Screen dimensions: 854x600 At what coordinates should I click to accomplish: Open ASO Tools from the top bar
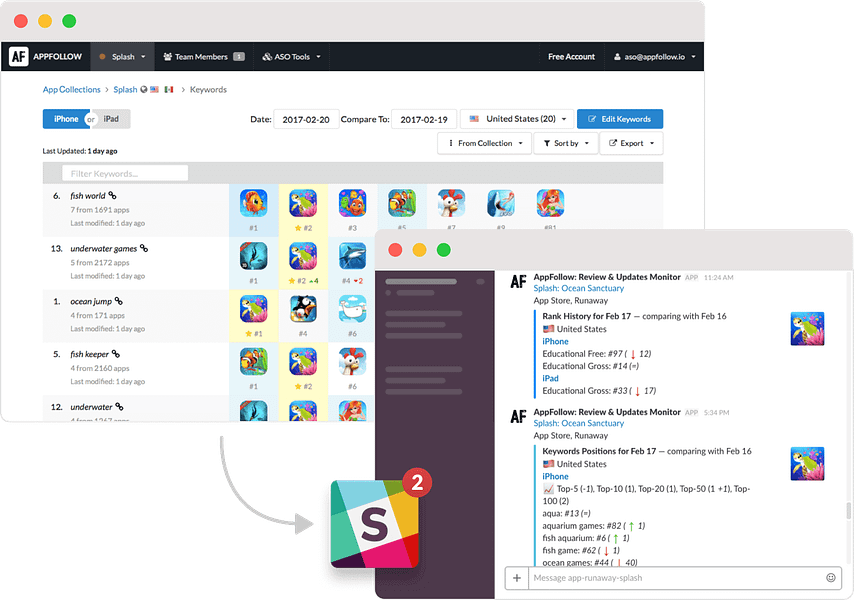[289, 56]
